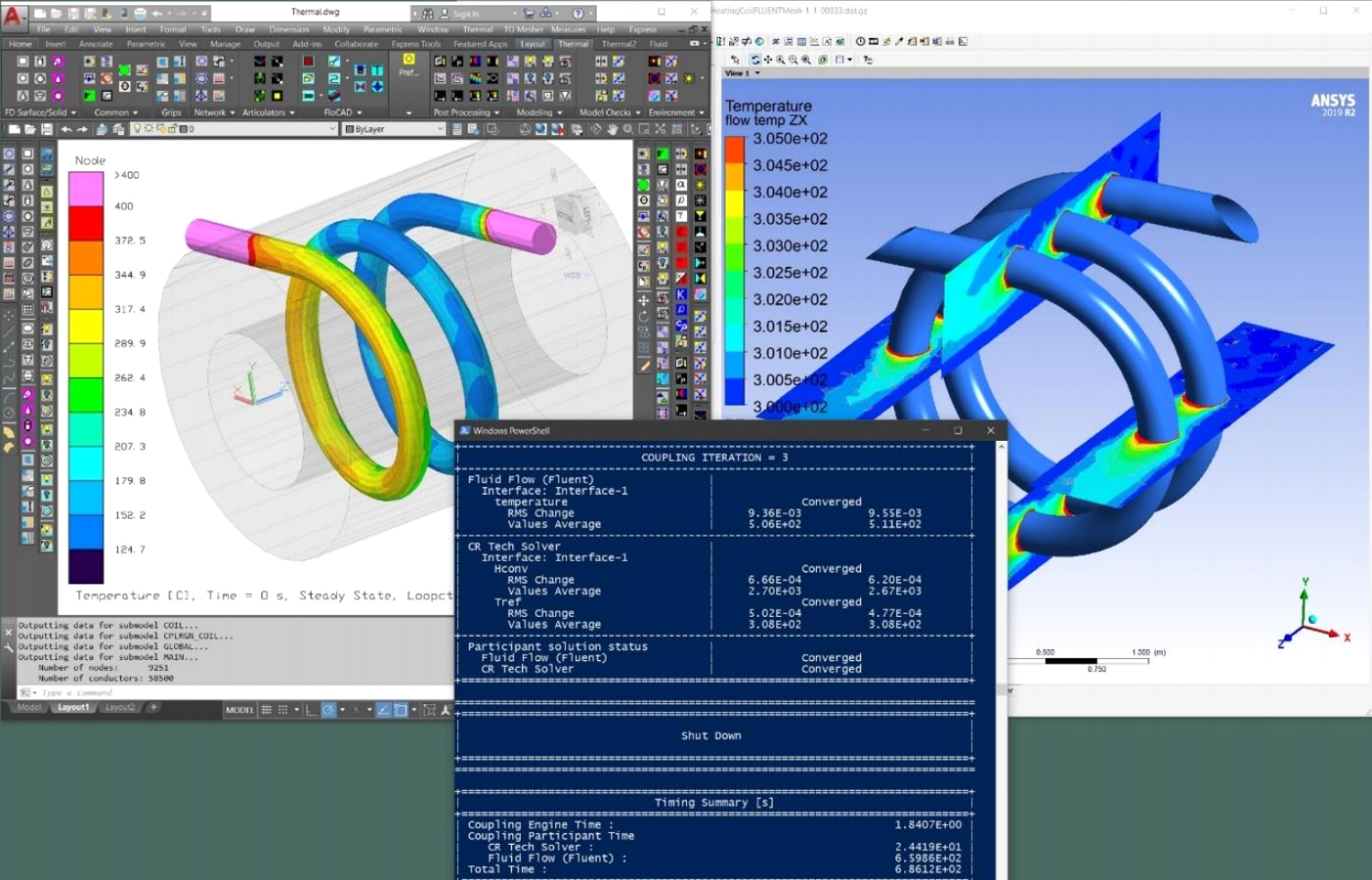Switch to the Annotate ribbon tab
This screenshot has height=880, width=1372.
(96, 43)
